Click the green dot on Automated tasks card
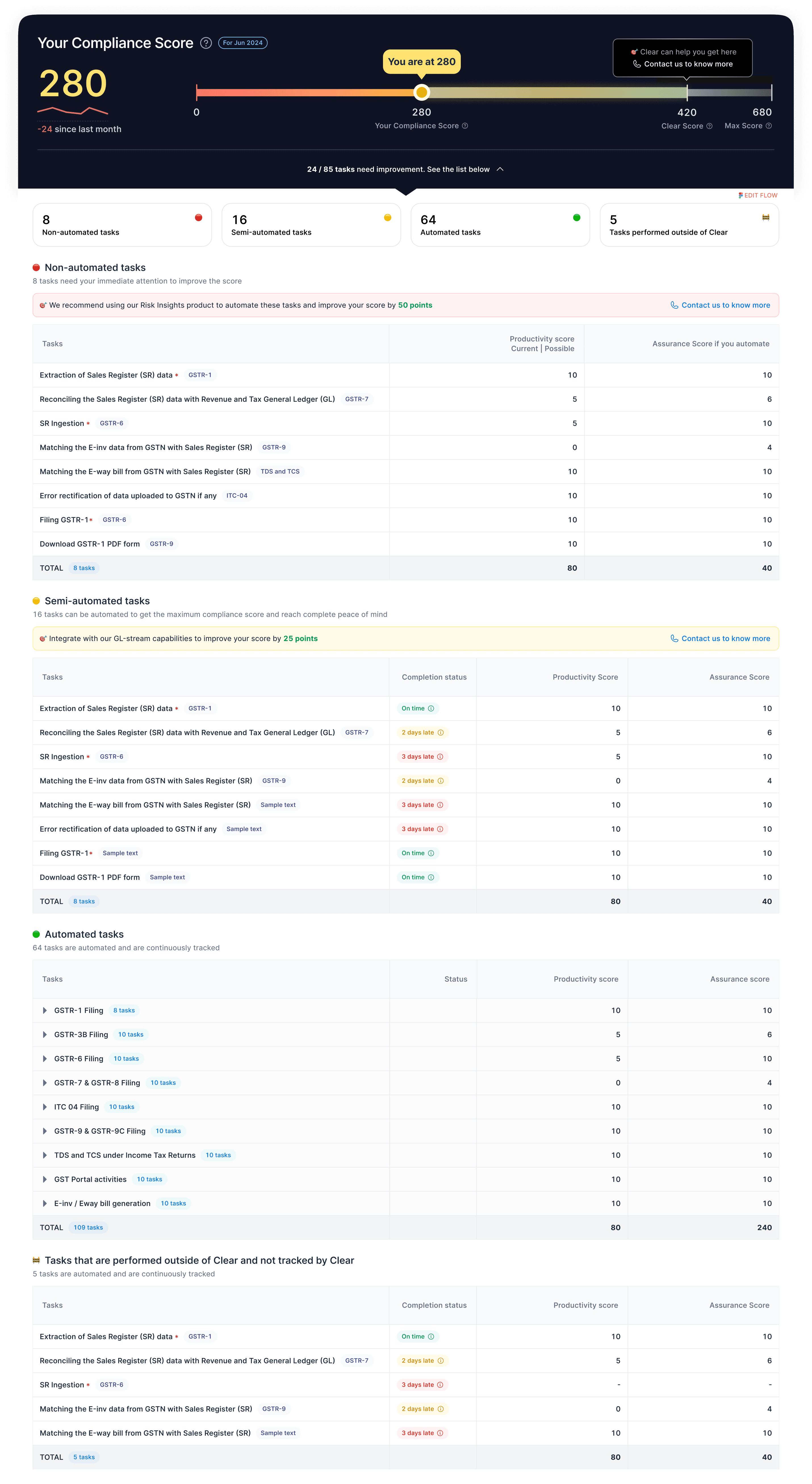 (x=576, y=218)
